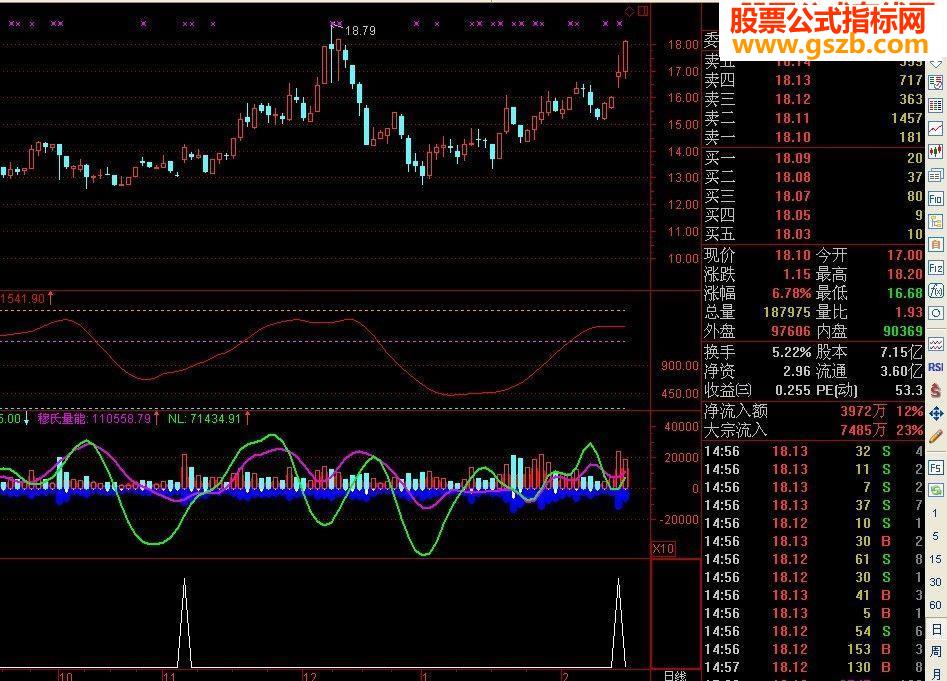Click the 最高 value 18.20
Viewport: 947px width, 681px height.
click(x=905, y=274)
